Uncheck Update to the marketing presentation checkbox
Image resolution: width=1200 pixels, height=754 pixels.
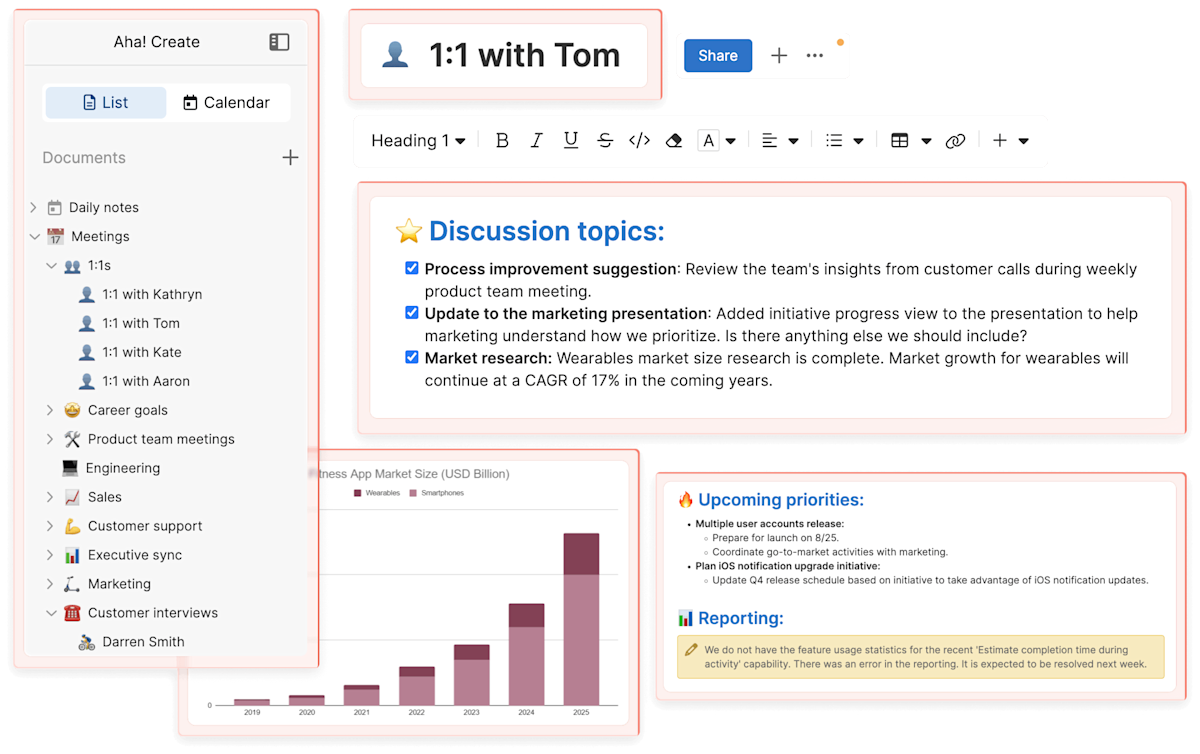point(412,312)
